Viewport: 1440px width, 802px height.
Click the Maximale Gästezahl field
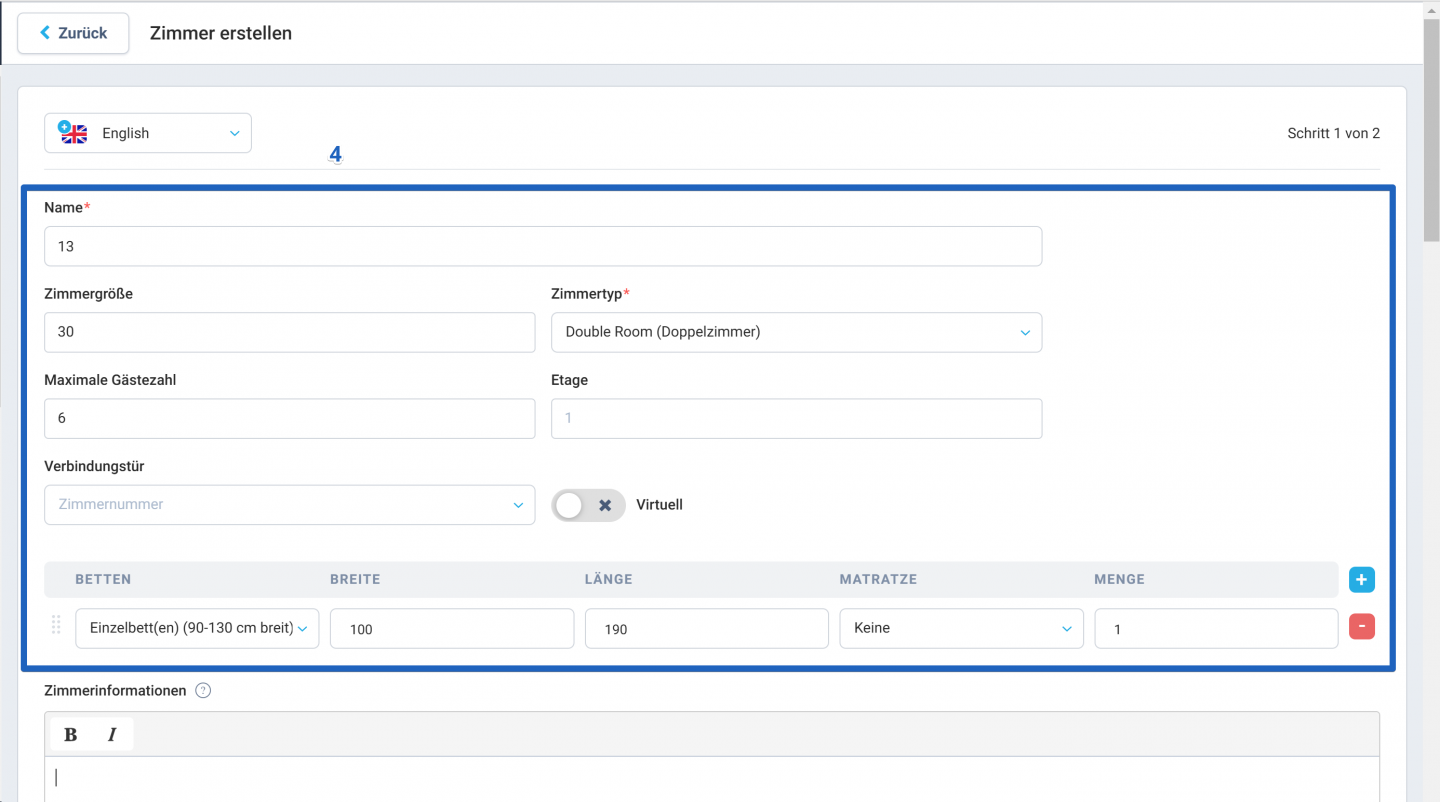click(290, 418)
